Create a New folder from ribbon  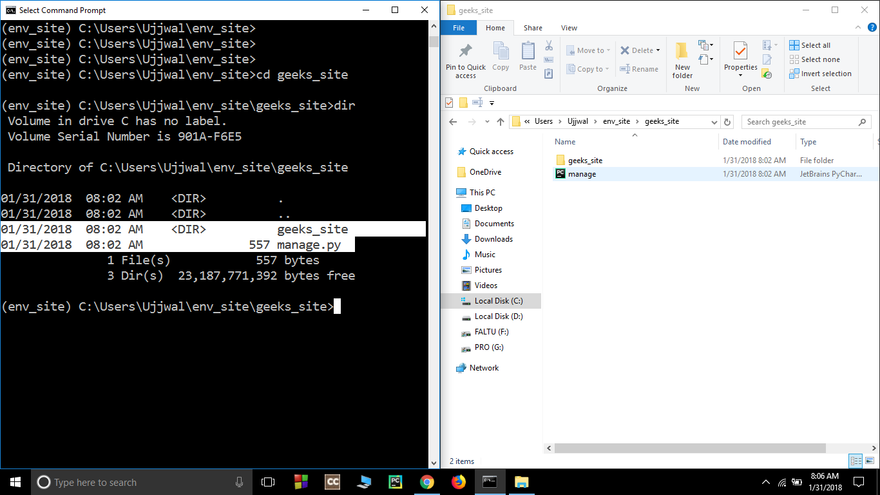(682, 60)
